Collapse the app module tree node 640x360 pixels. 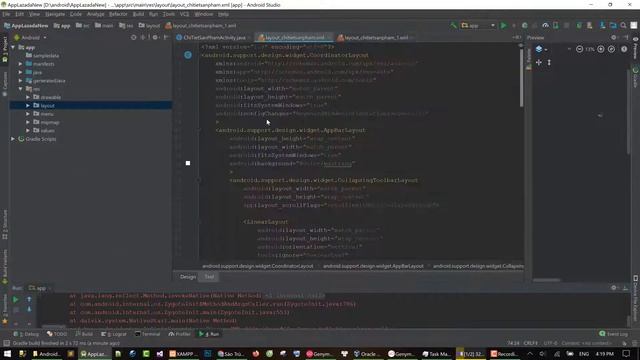click(x=13, y=47)
